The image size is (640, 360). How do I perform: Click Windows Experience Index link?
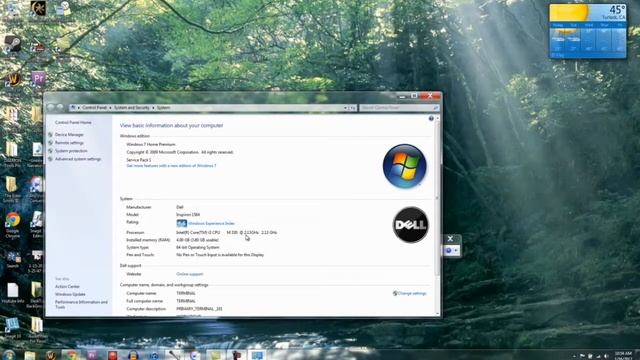pos(211,223)
